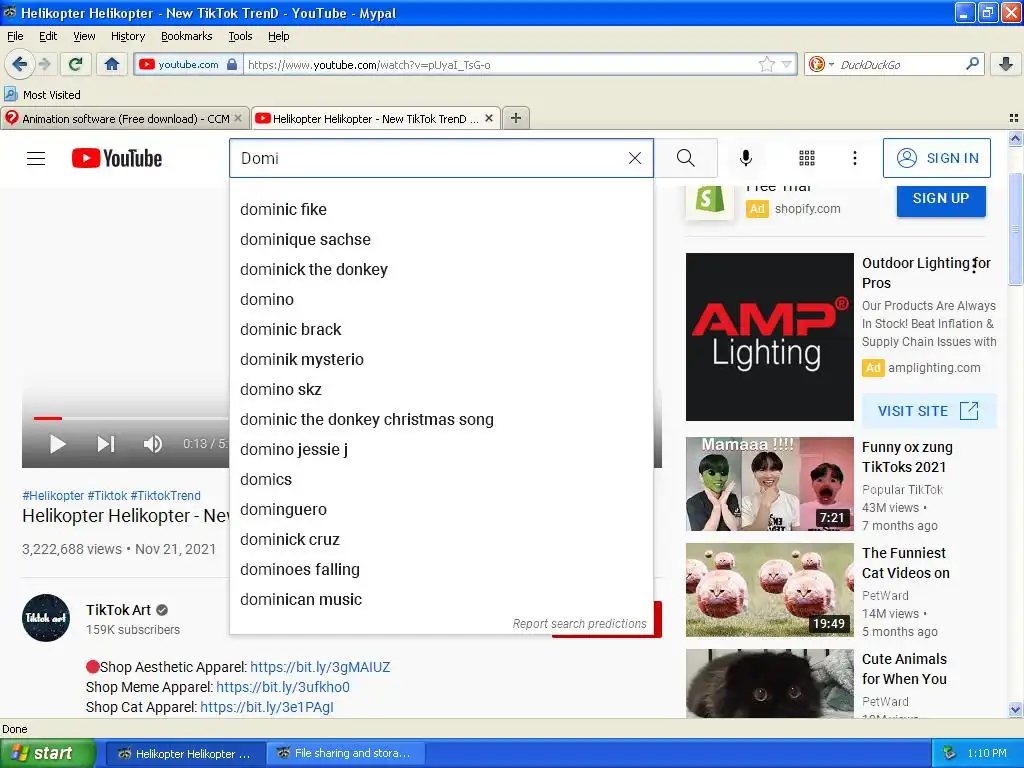Click Report search predictions link
Viewport: 1024px width, 768px height.
(x=579, y=624)
